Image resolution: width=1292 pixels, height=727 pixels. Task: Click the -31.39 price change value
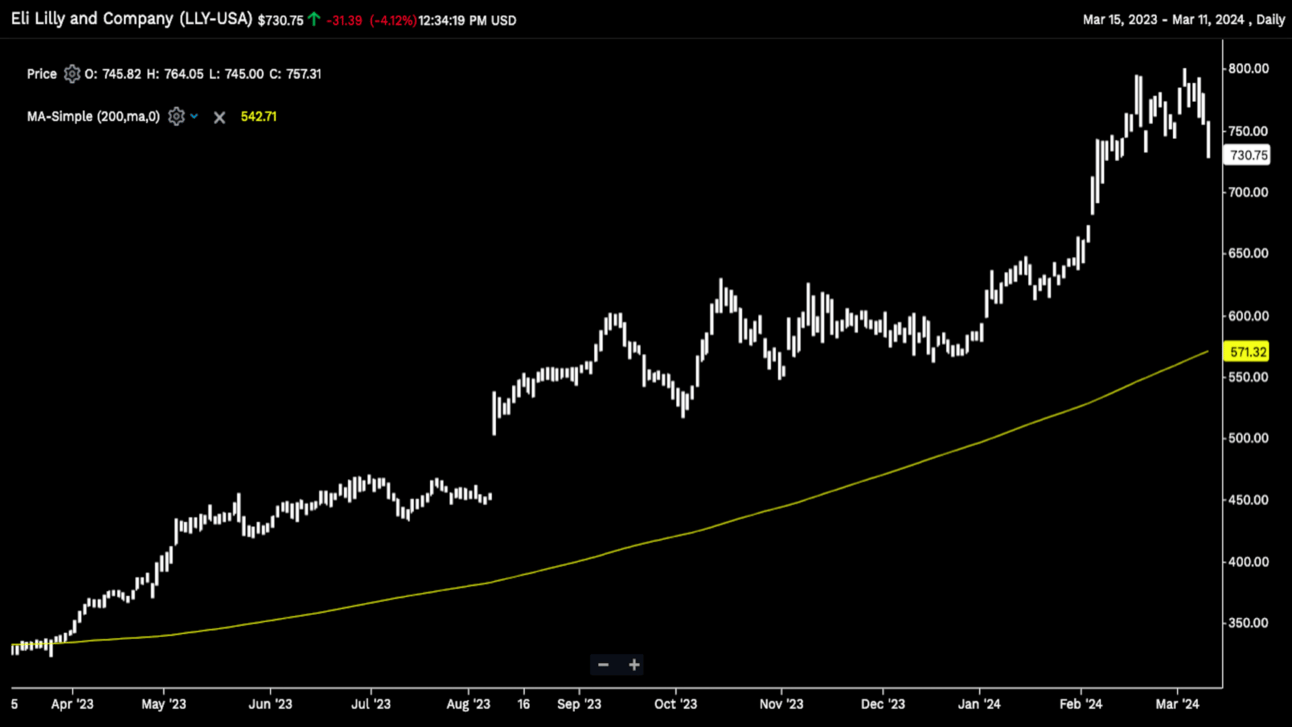[x=345, y=20]
